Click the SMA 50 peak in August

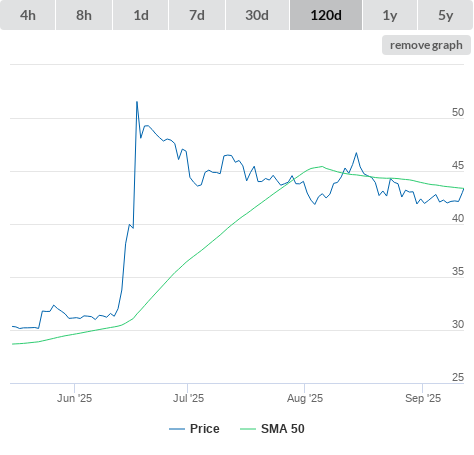pos(322,166)
